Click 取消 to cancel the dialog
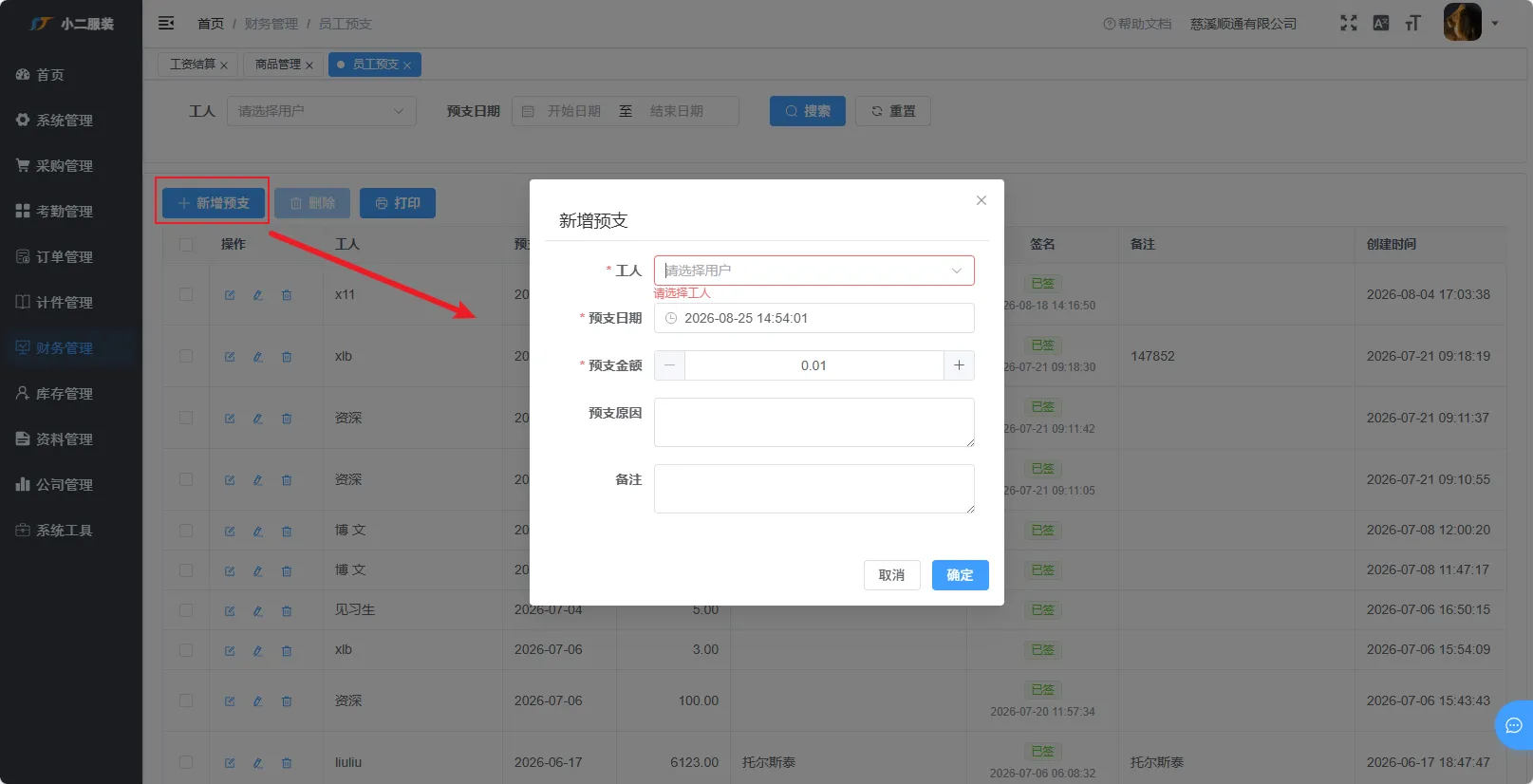 [892, 575]
